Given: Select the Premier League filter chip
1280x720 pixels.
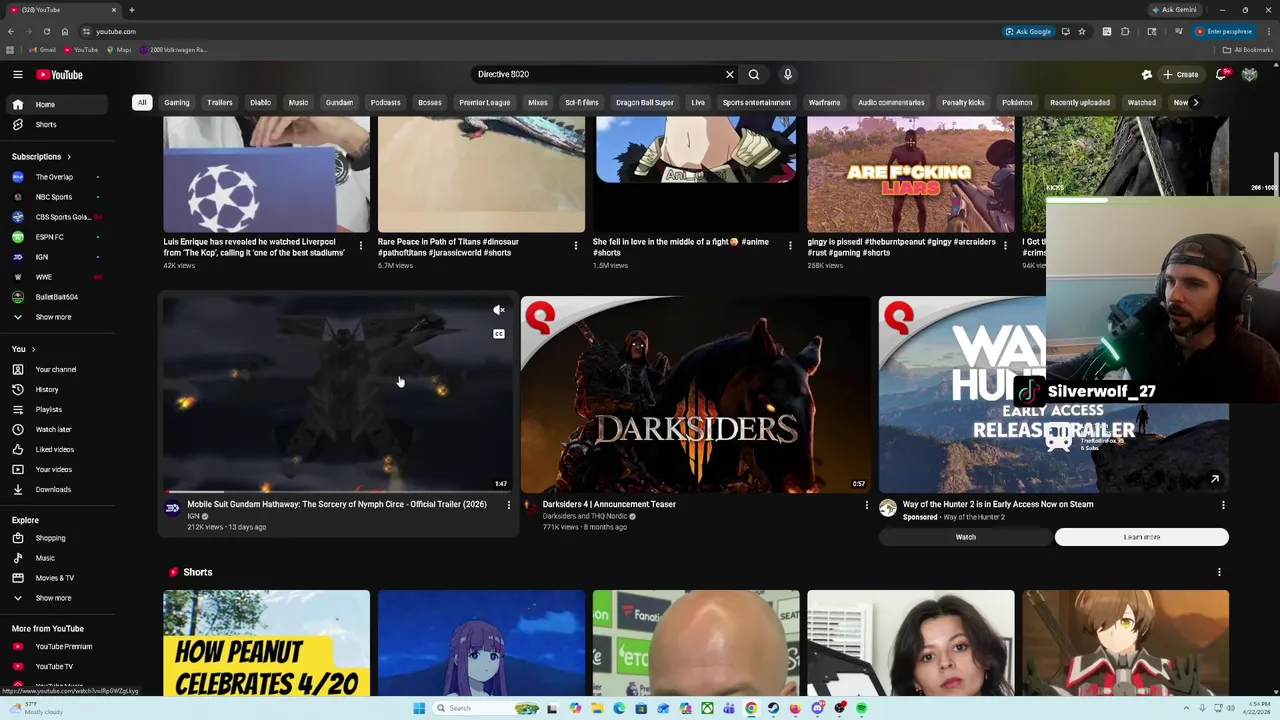Looking at the screenshot, I should [x=485, y=102].
